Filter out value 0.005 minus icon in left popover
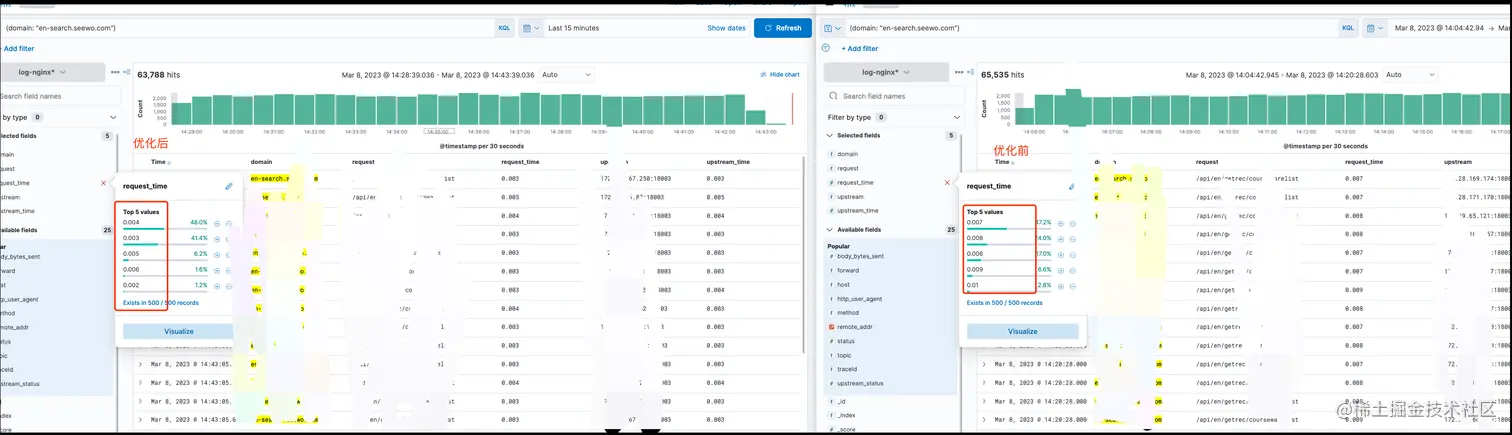This screenshot has height=435, width=1512. (229, 254)
